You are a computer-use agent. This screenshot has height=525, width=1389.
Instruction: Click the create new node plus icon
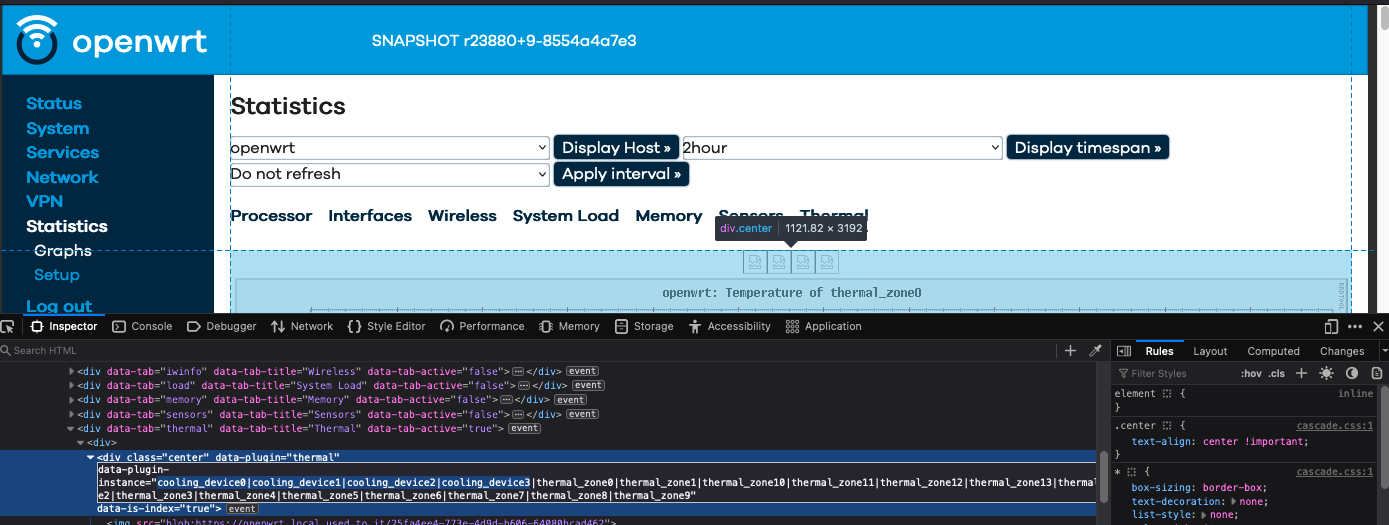tap(1070, 351)
